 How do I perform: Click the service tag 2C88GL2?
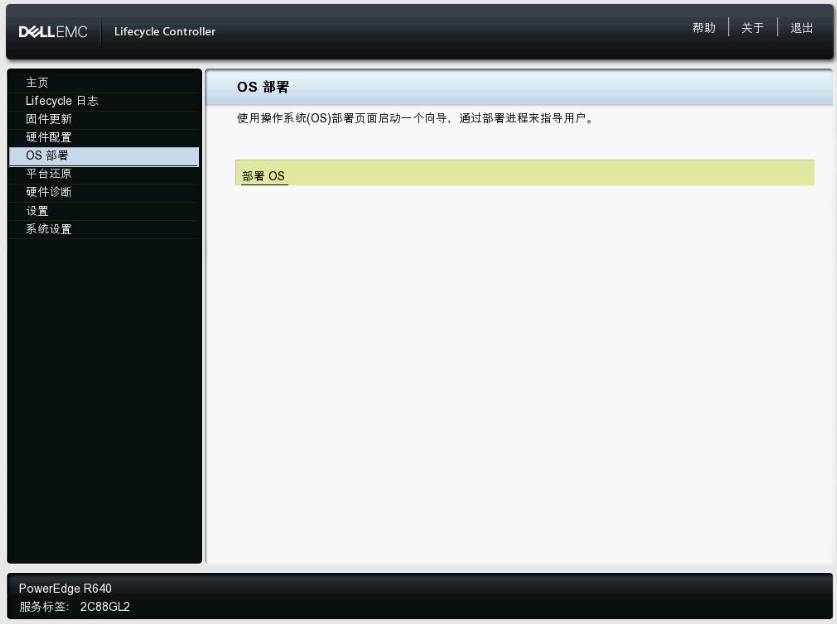point(105,607)
